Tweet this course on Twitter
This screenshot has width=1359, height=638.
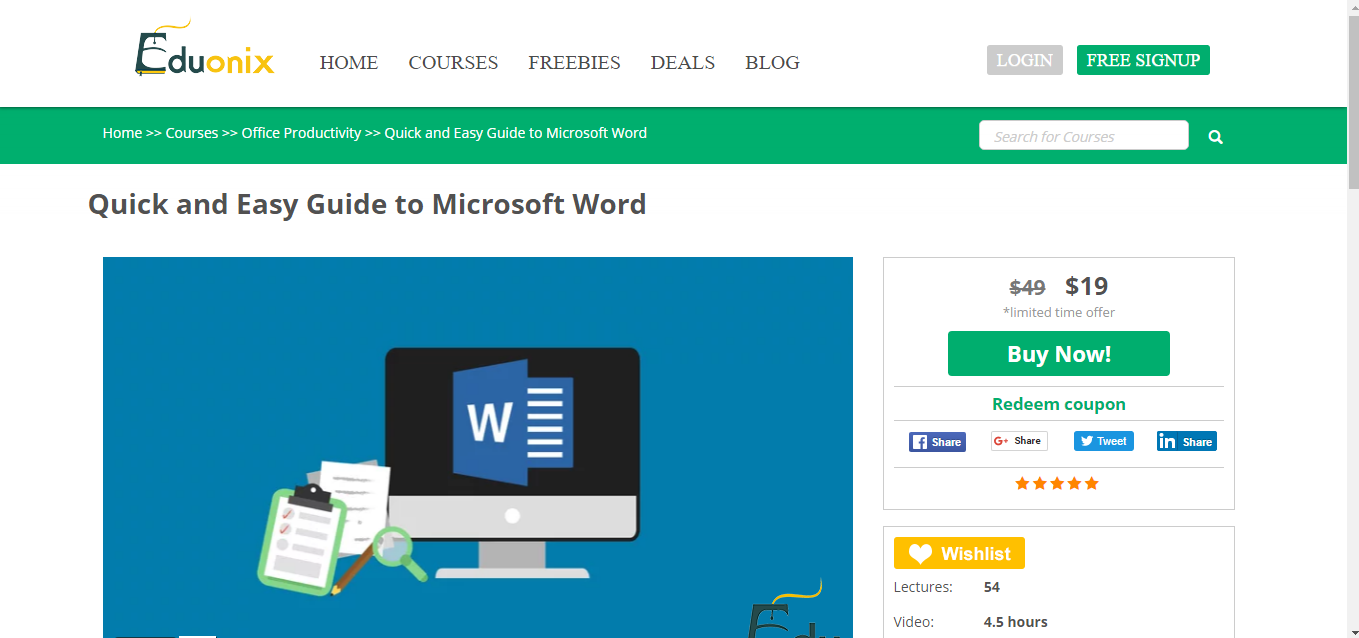pyautogui.click(x=1104, y=441)
